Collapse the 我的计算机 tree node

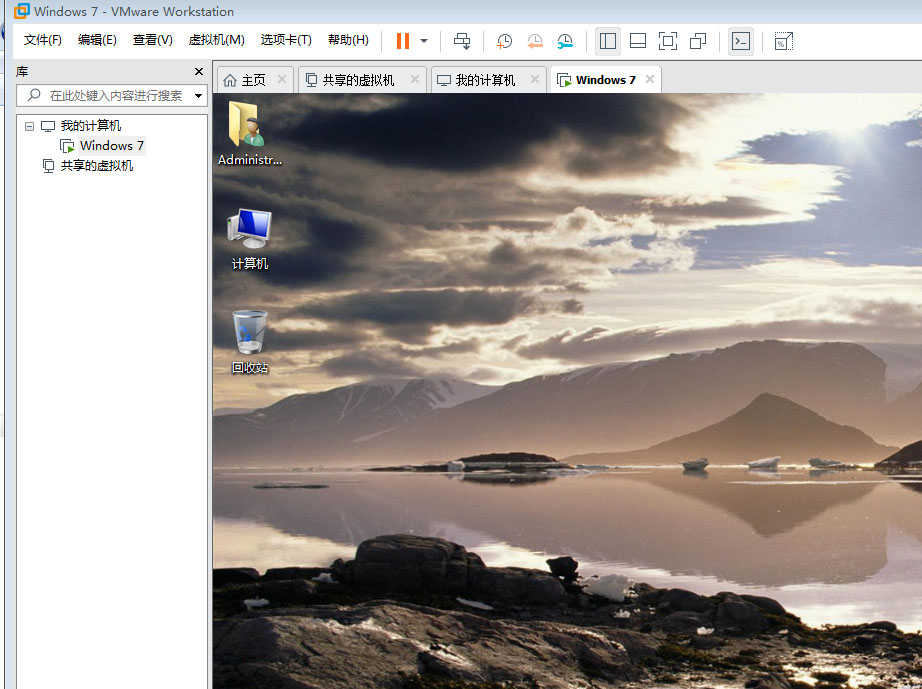click(x=29, y=126)
